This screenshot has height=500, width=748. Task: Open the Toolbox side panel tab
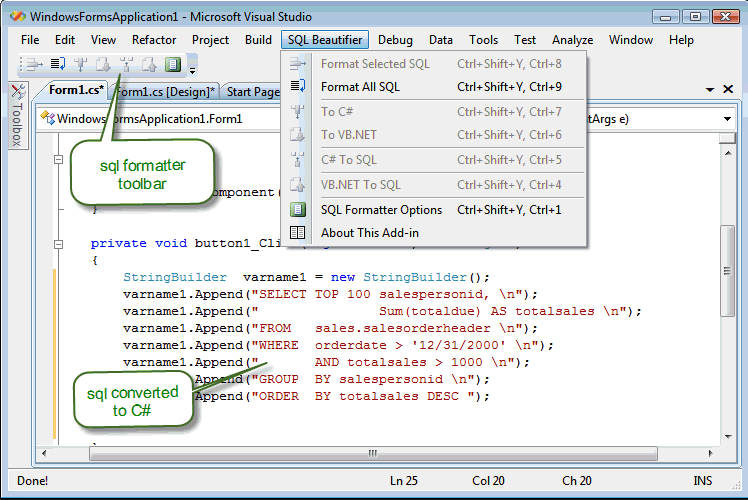click(x=18, y=116)
